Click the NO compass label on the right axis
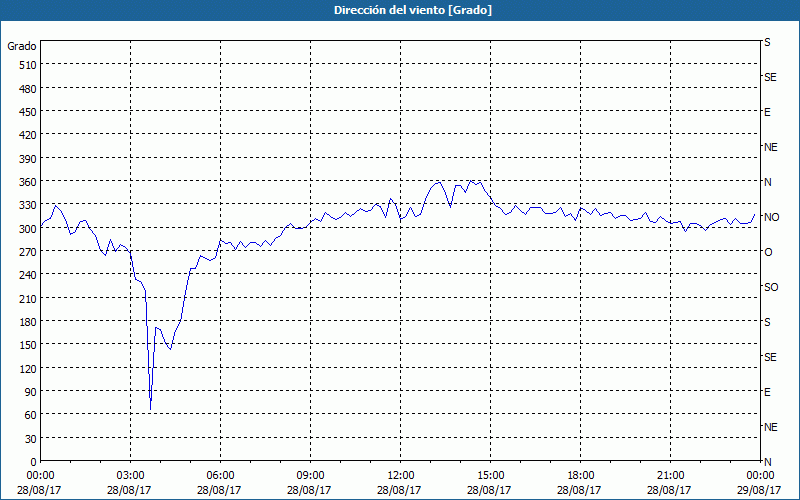The image size is (800, 500). (x=771, y=217)
